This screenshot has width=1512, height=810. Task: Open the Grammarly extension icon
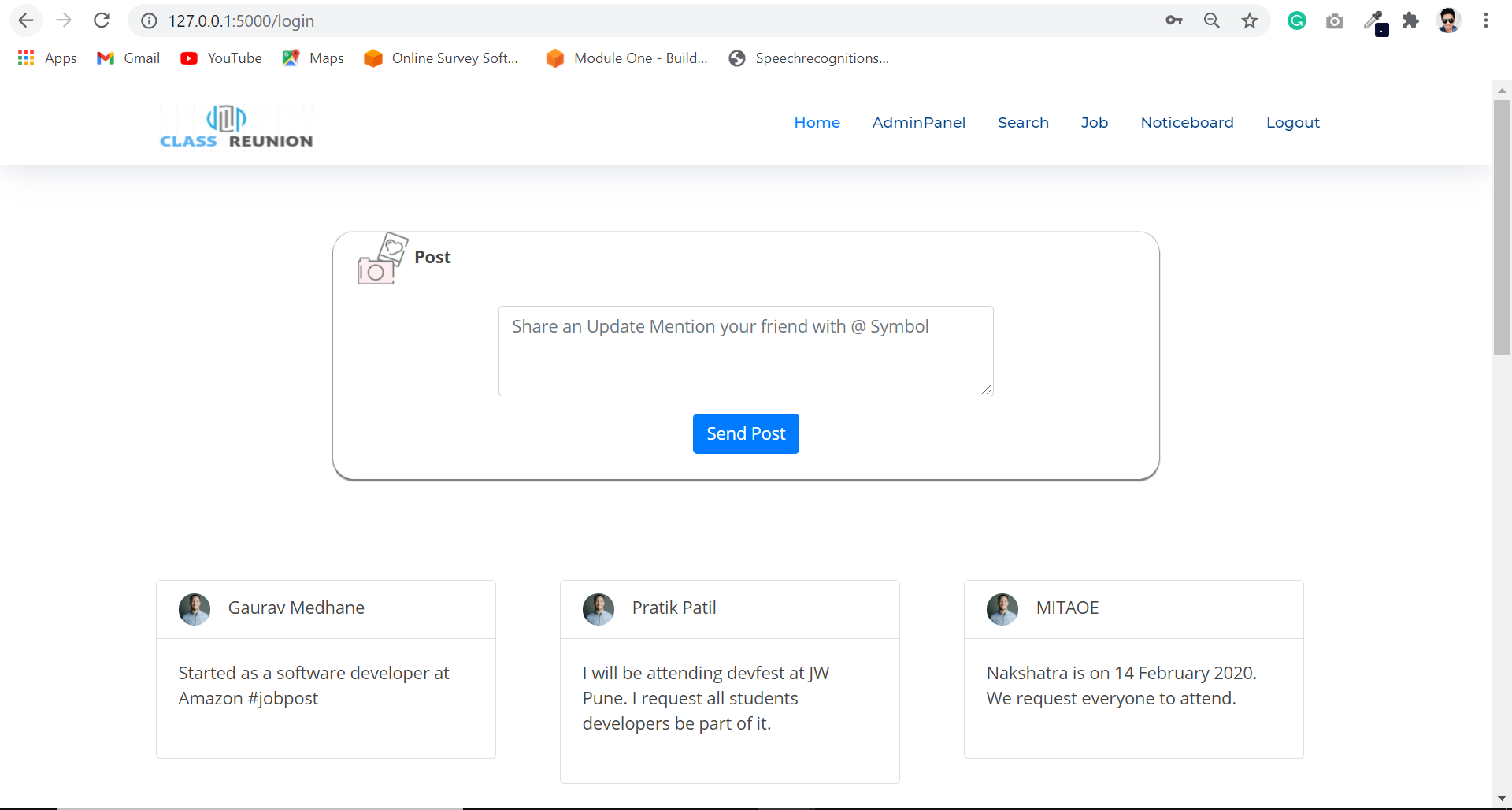click(x=1297, y=20)
